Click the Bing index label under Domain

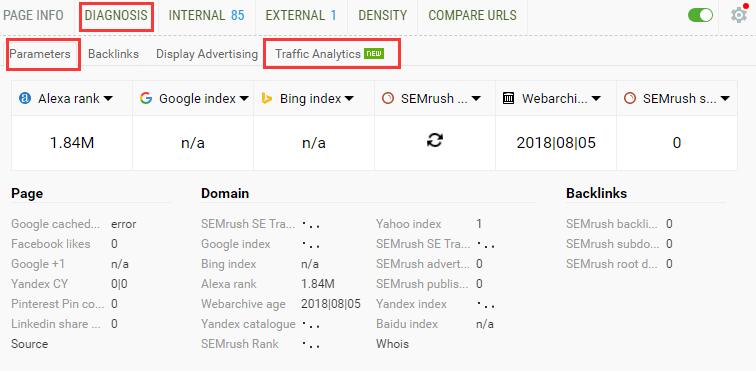click(228, 264)
